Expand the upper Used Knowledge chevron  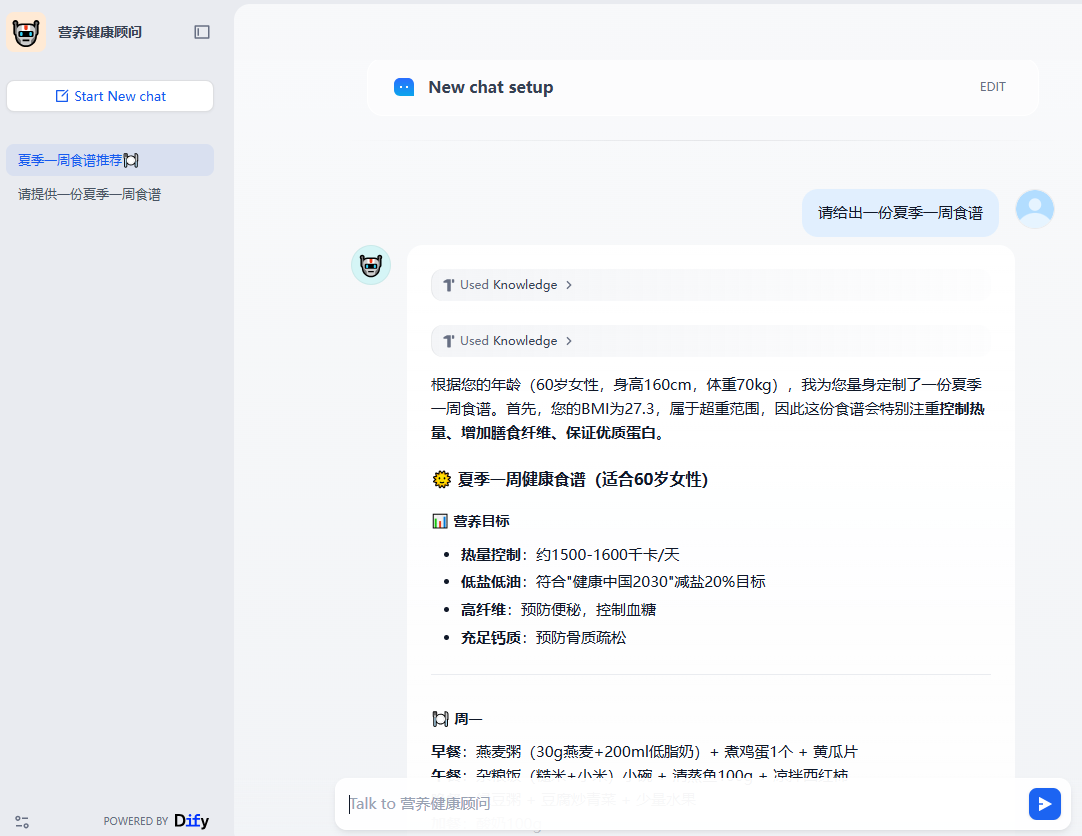pos(569,285)
